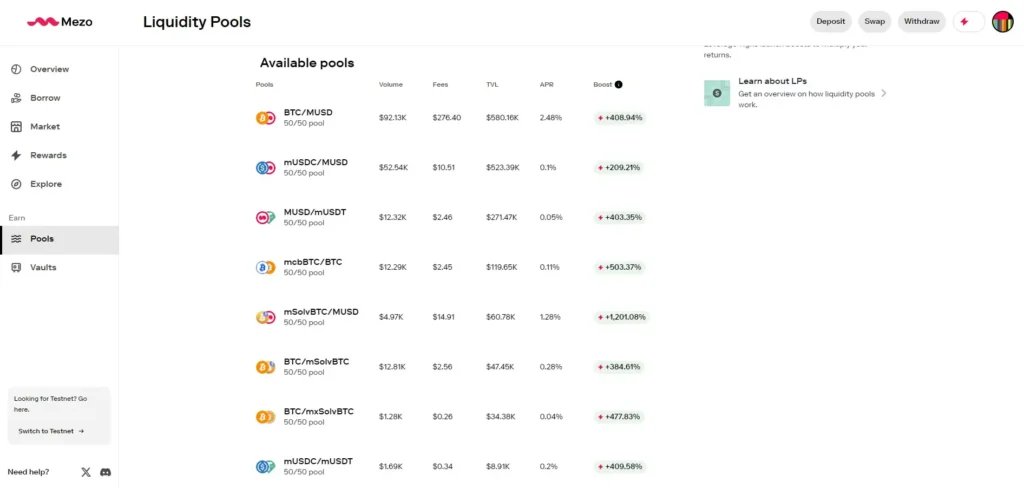Image resolution: width=1024 pixels, height=488 pixels.
Task: Open the mUSDC/MUSD pool name
Action: 315,162
